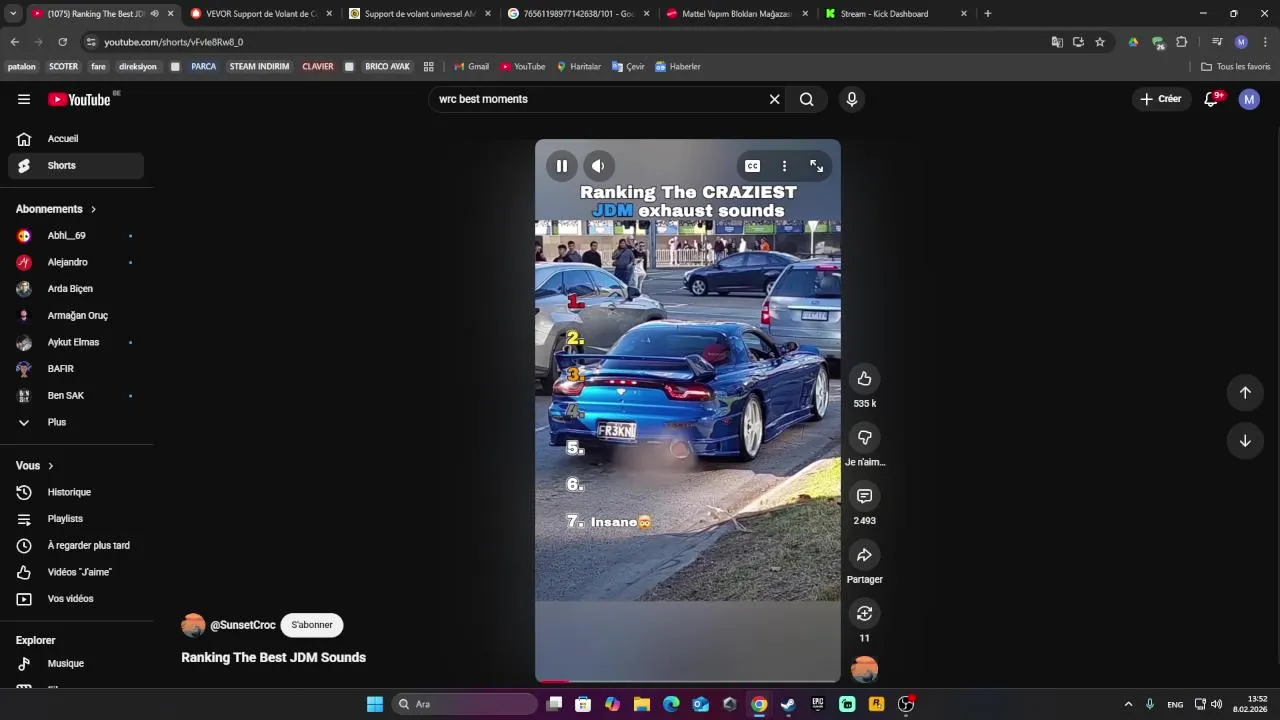Open a new browser tab

[x=987, y=14]
